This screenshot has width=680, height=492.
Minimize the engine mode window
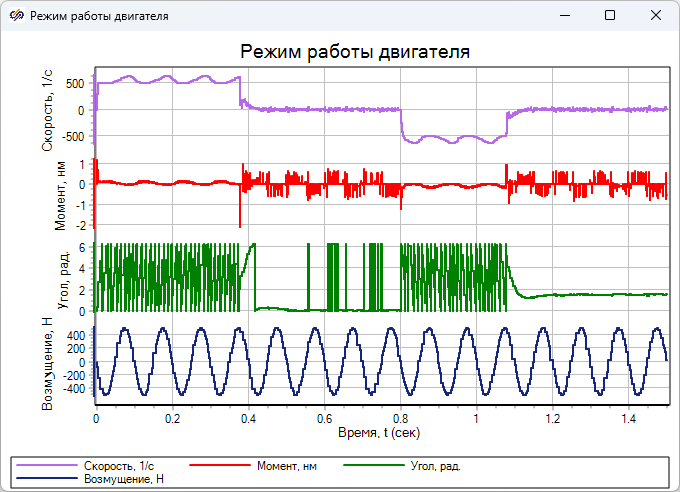coord(564,16)
